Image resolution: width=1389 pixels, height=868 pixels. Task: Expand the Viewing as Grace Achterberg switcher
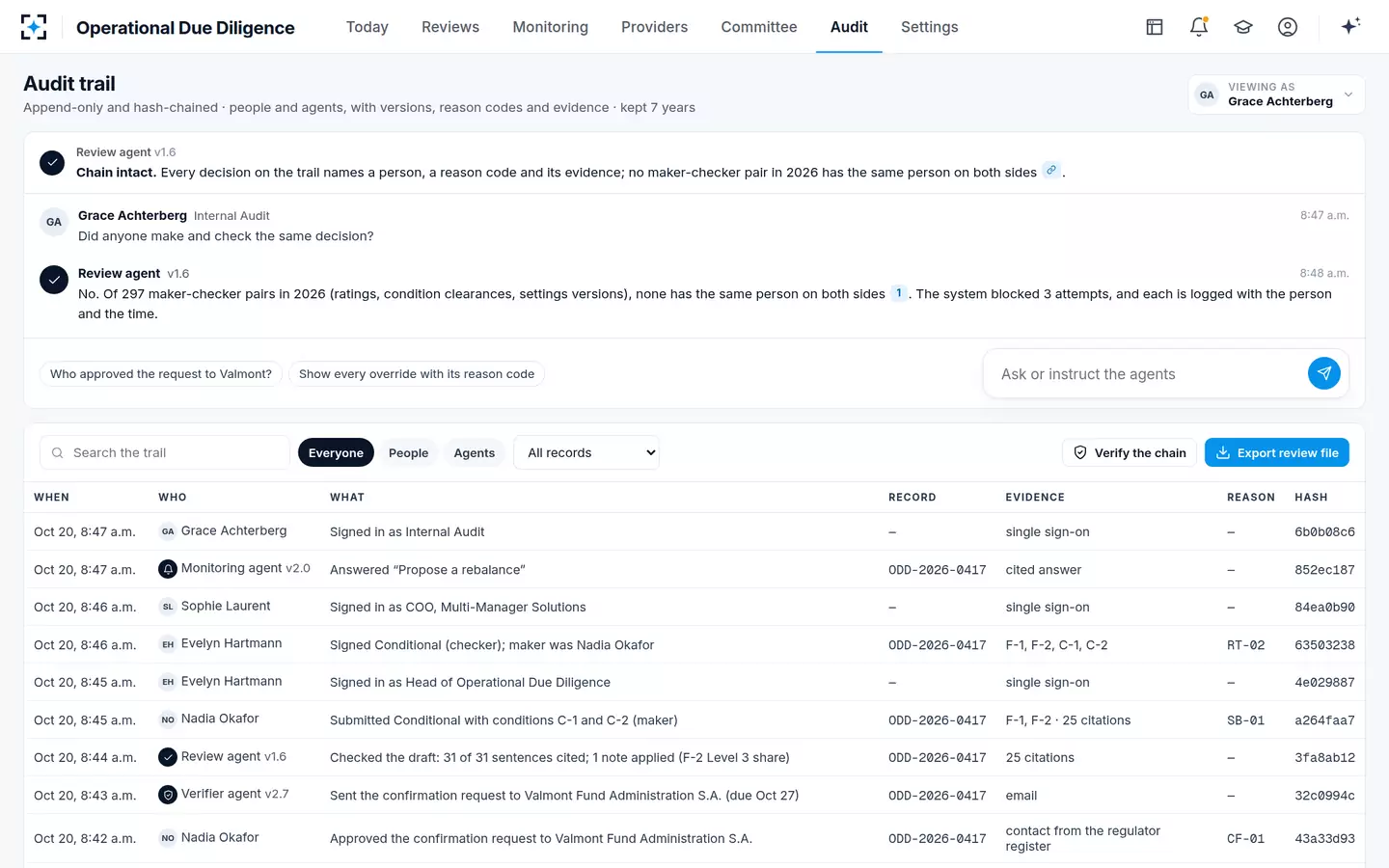(1276, 95)
